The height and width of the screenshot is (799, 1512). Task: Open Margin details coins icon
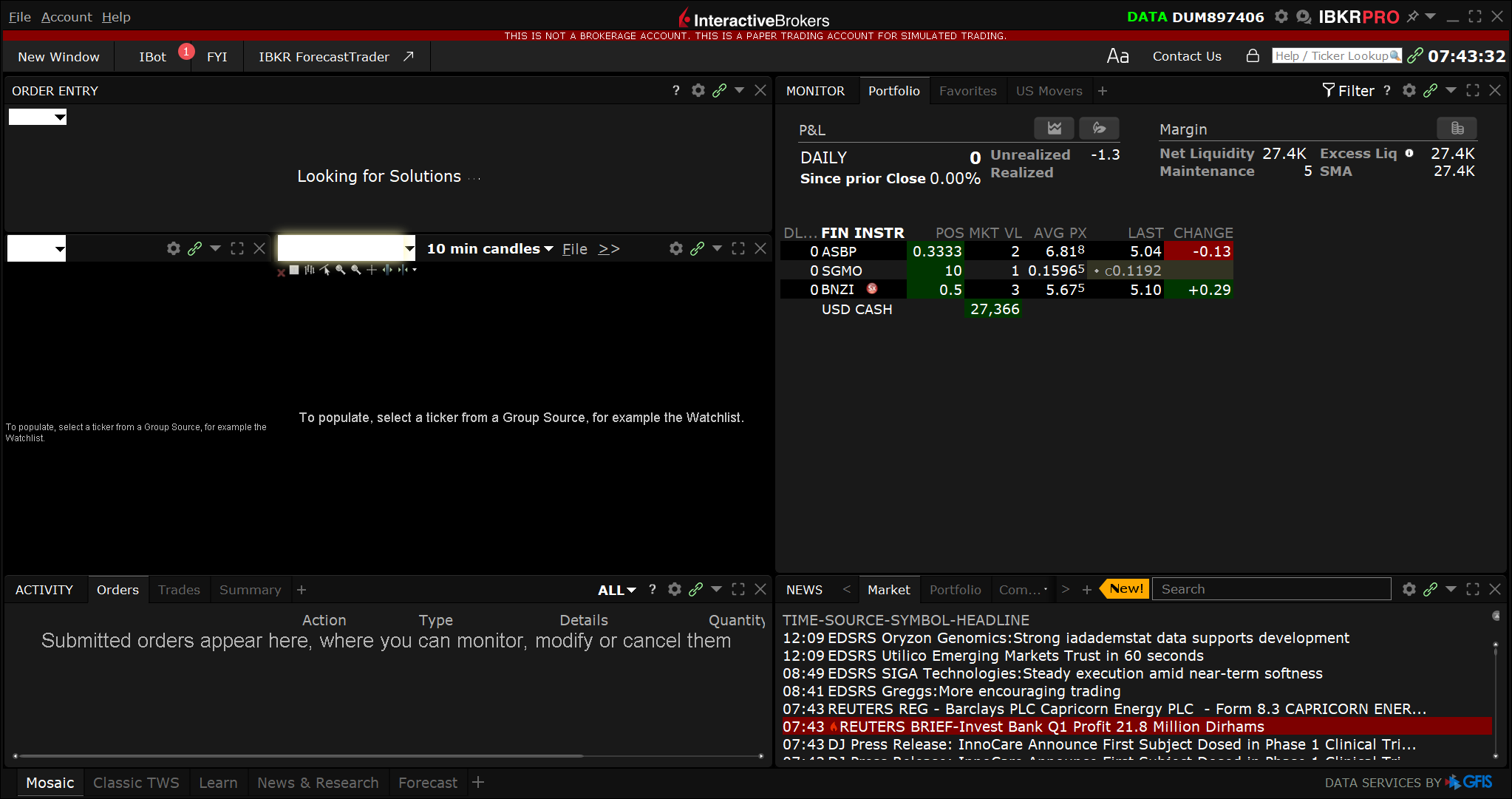(x=1457, y=128)
